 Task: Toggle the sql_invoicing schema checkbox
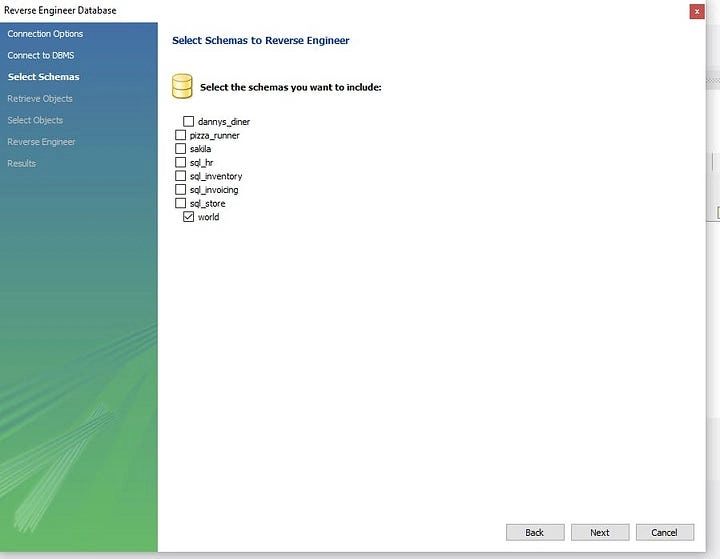point(181,189)
